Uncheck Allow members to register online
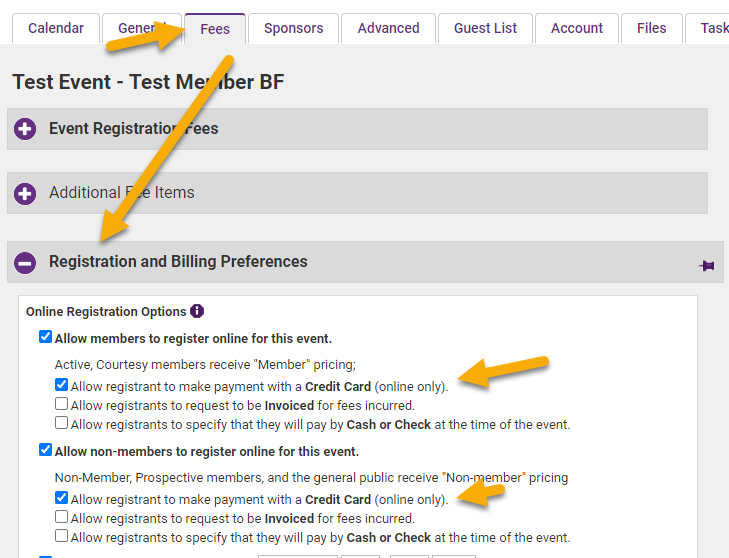The height and width of the screenshot is (558, 729). click(45, 337)
